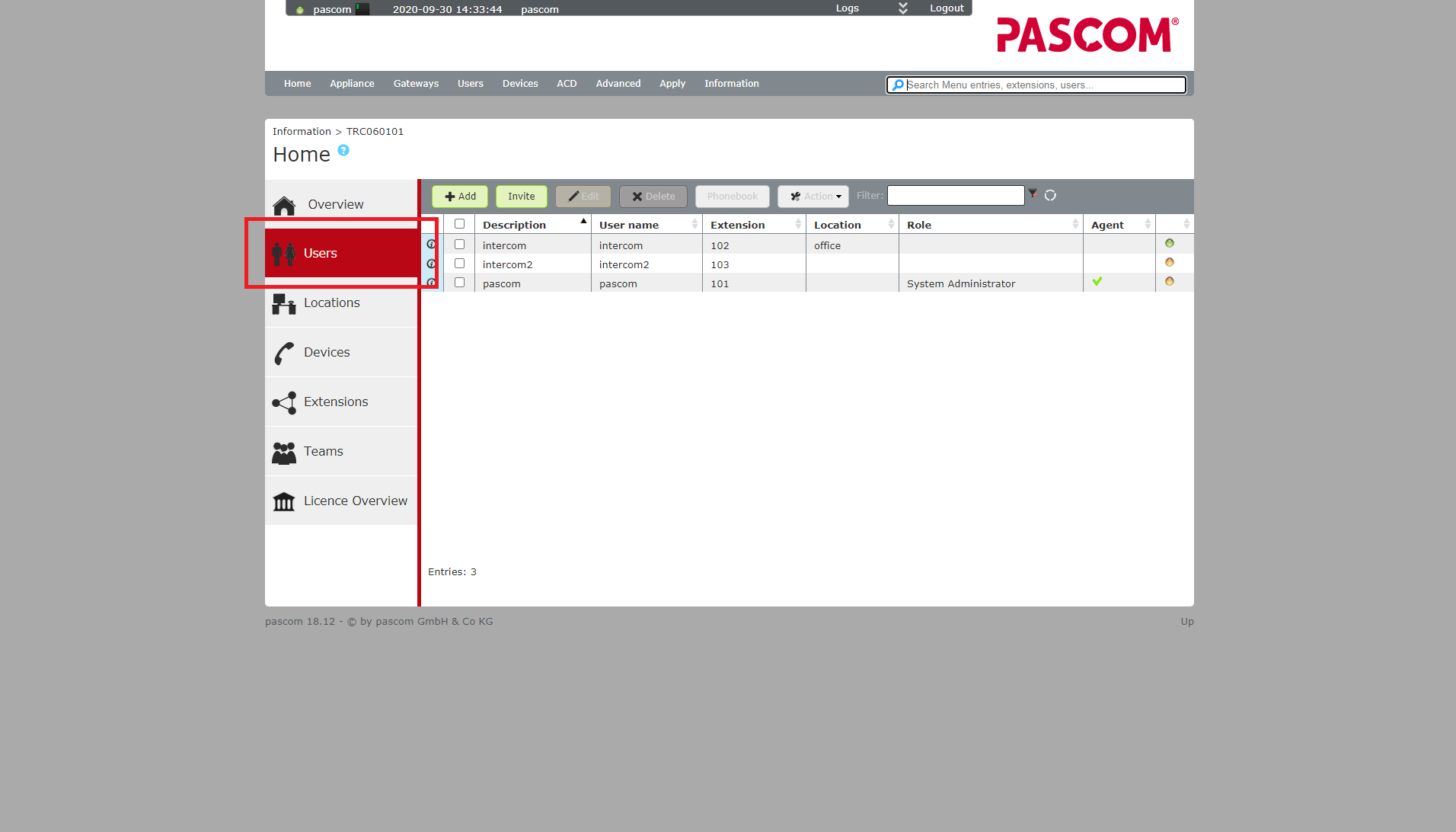Click the Licence Overview building icon
The image size is (1456, 832).
click(x=284, y=501)
